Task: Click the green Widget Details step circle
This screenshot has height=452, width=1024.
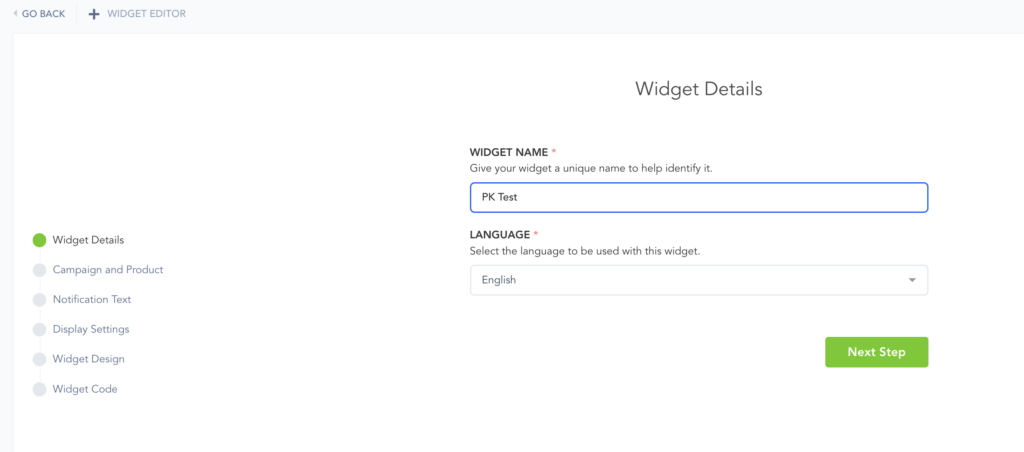Action: [40, 240]
